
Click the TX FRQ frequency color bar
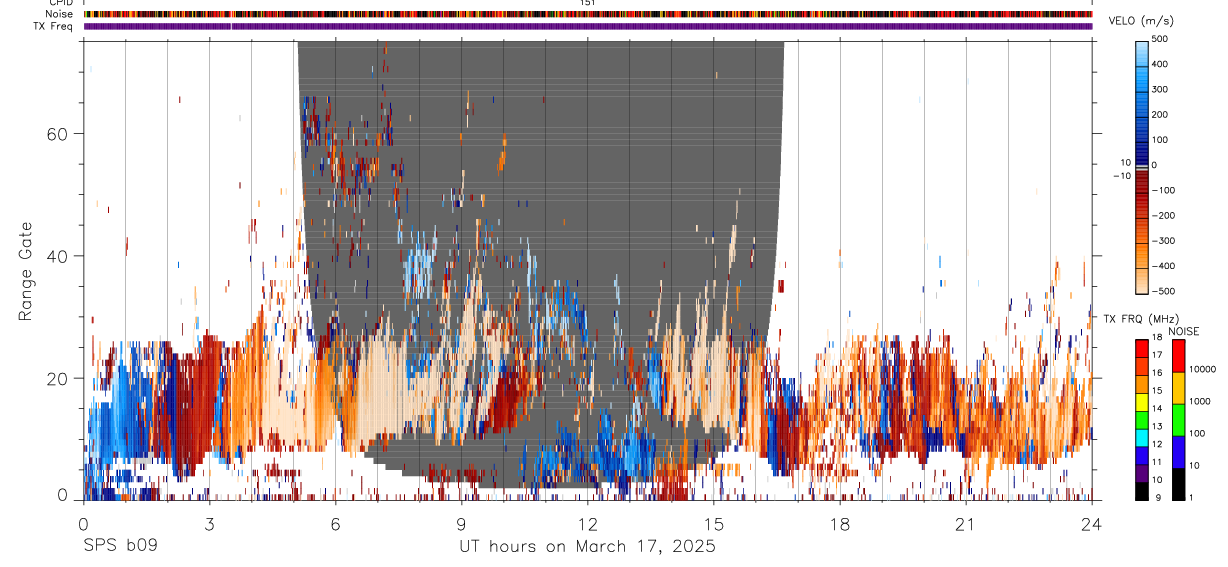coord(1142,419)
